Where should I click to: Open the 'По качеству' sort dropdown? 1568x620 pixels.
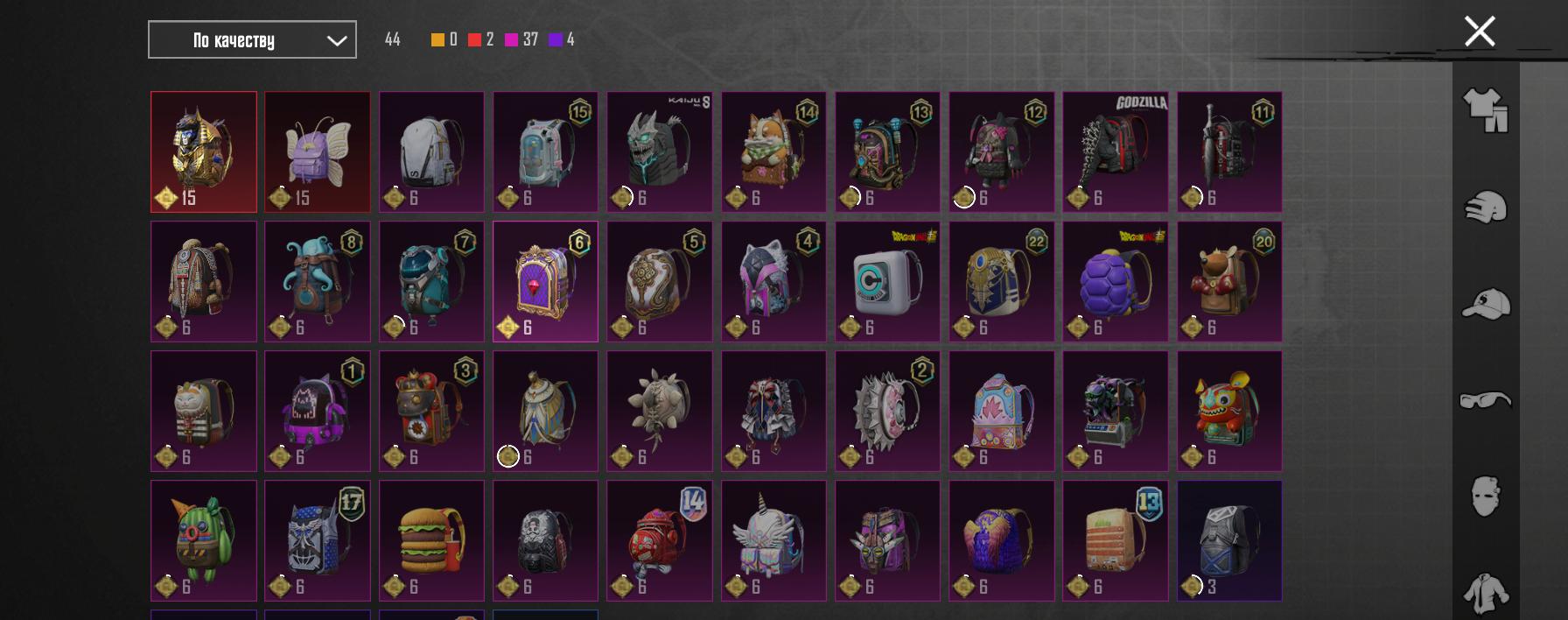point(252,39)
